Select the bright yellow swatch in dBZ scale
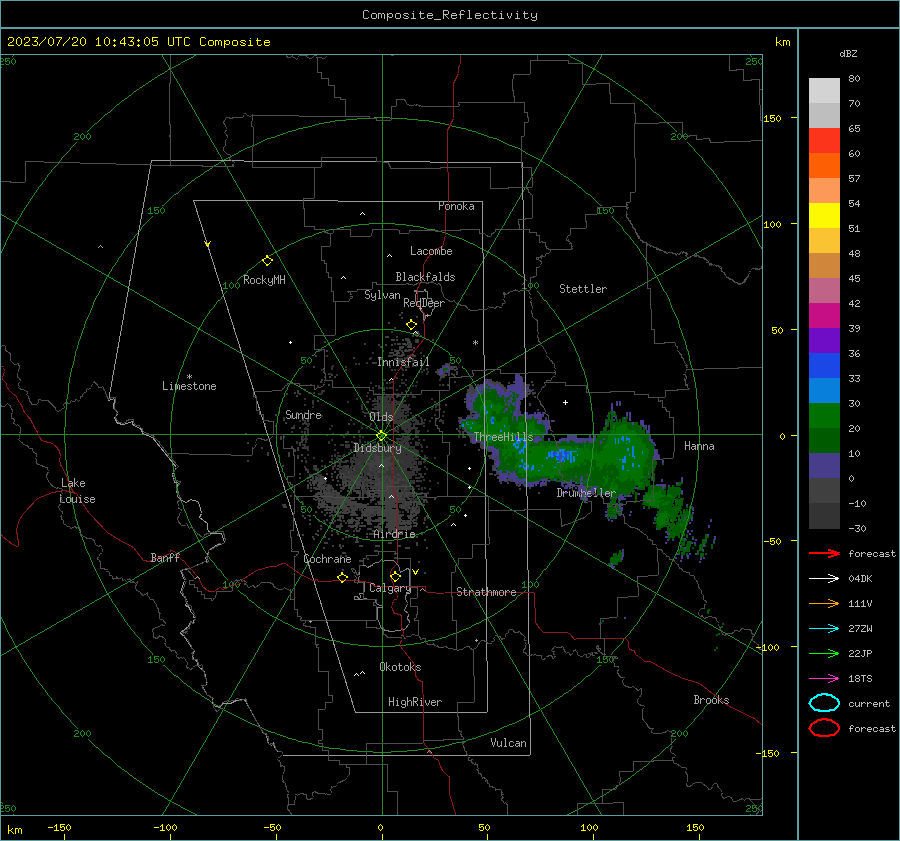This screenshot has width=900, height=841. 824,215
